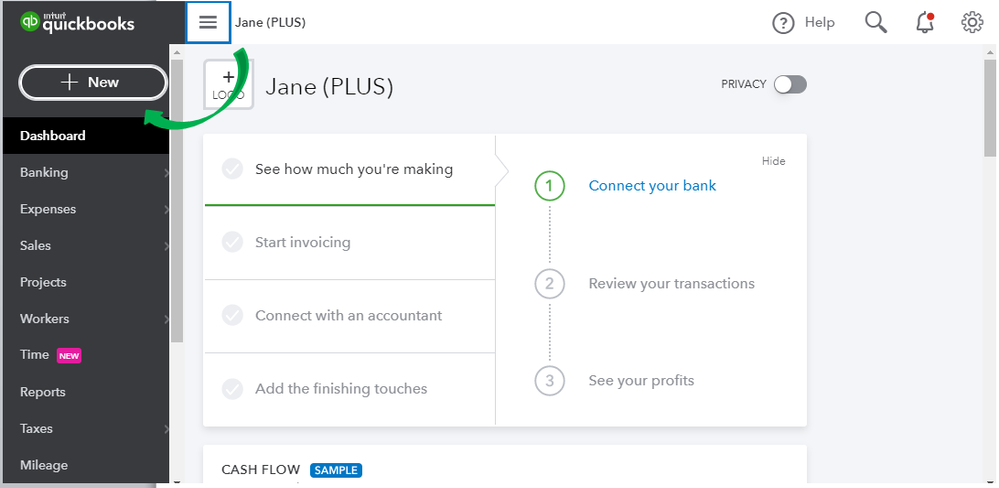
Task: Toggle the Privacy switch
Action: click(x=790, y=85)
